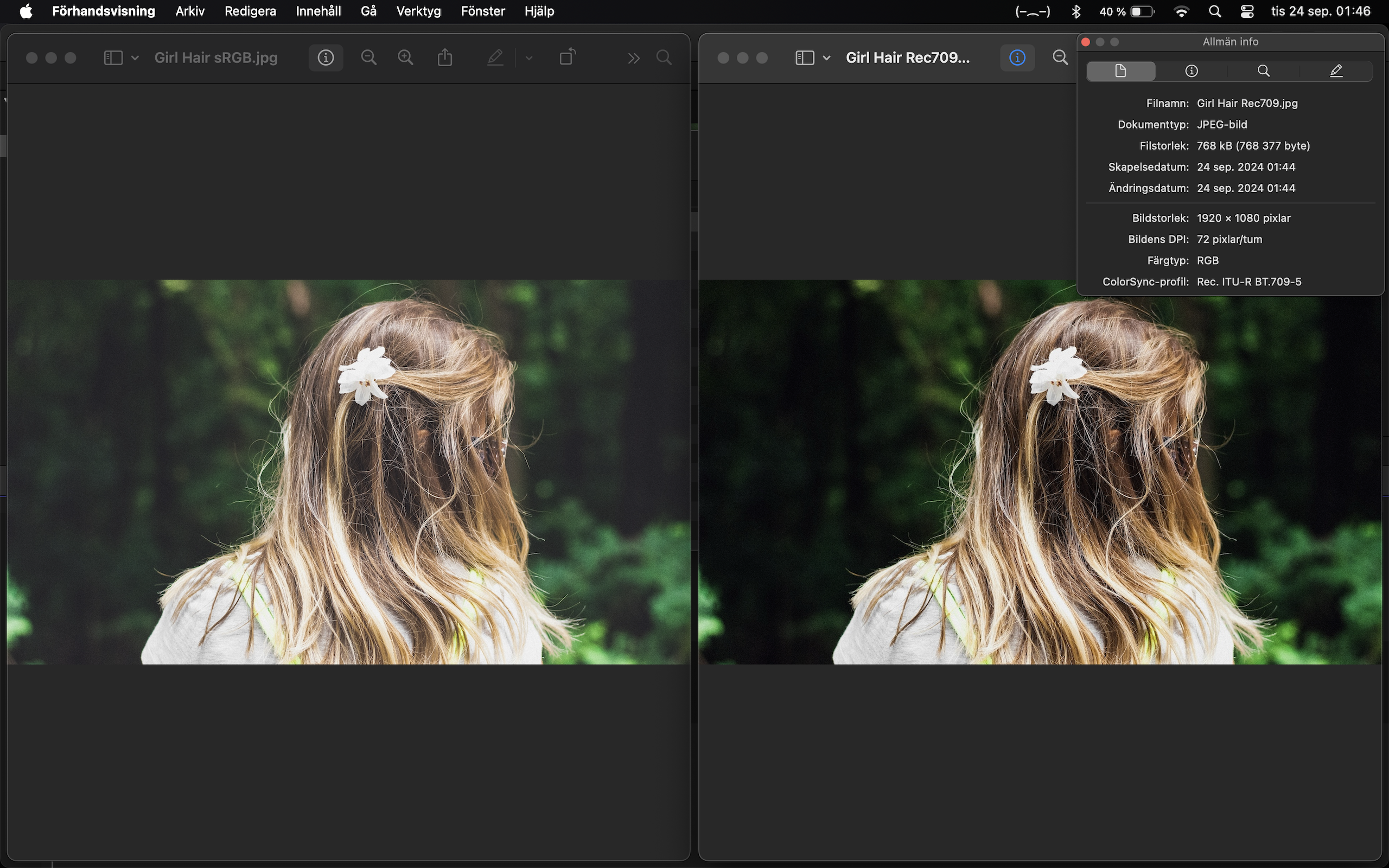Viewport: 1389px width, 868px height.
Task: Click the sRGB girl hair image
Action: (x=348, y=471)
